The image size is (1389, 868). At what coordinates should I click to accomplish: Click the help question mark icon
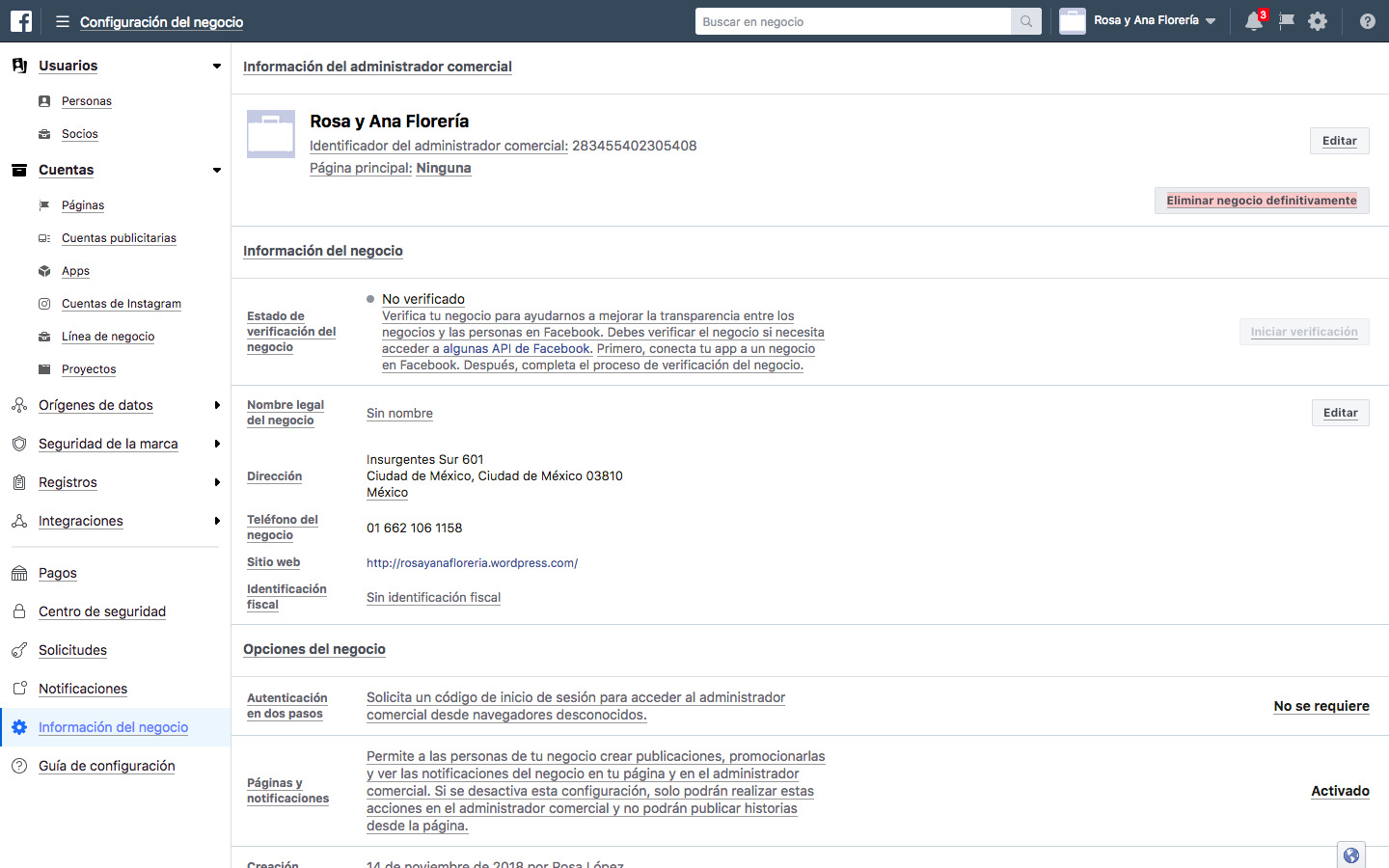1368,21
